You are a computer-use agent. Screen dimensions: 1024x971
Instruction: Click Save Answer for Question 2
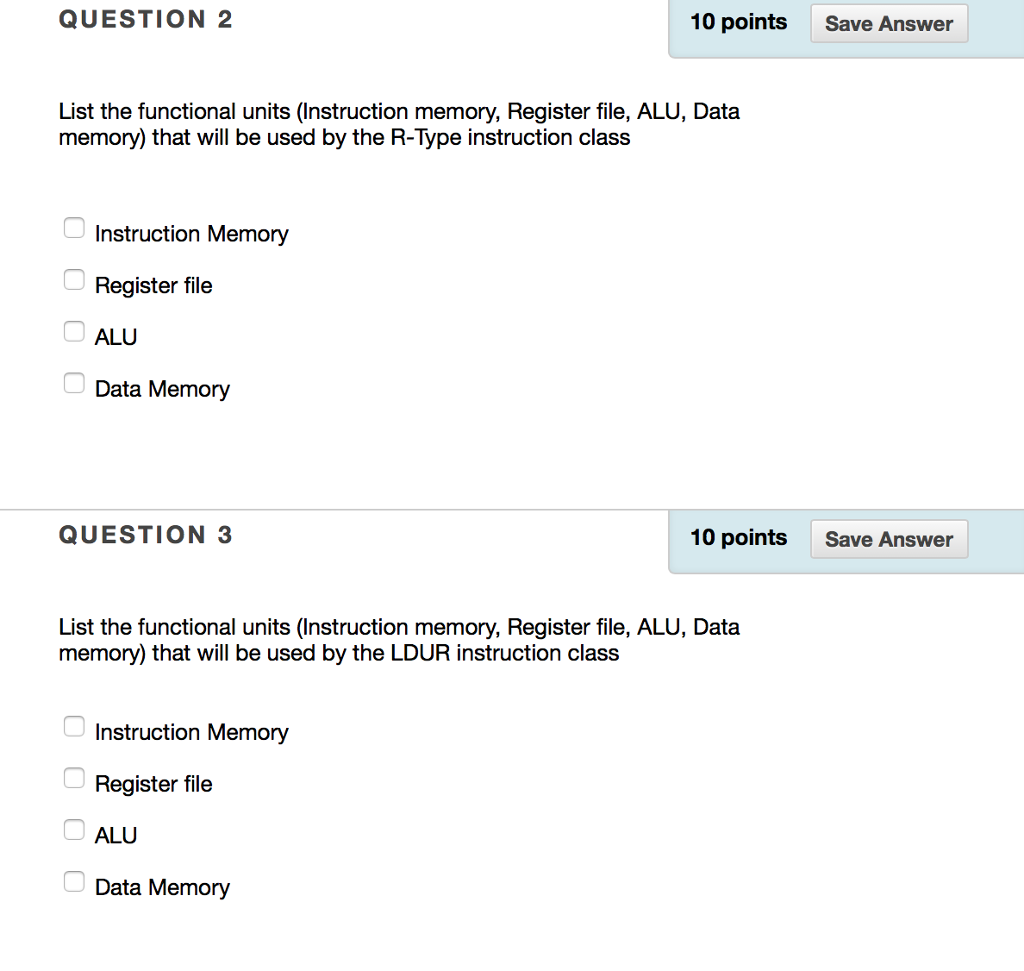(888, 23)
